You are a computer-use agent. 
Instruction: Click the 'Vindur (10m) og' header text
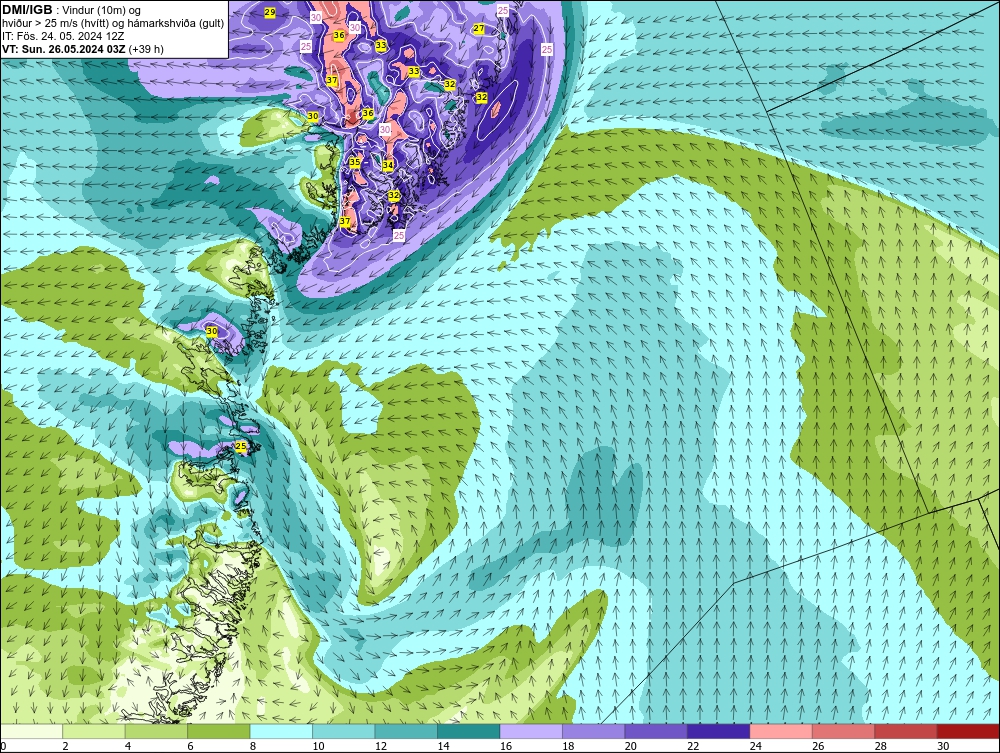(101, 10)
